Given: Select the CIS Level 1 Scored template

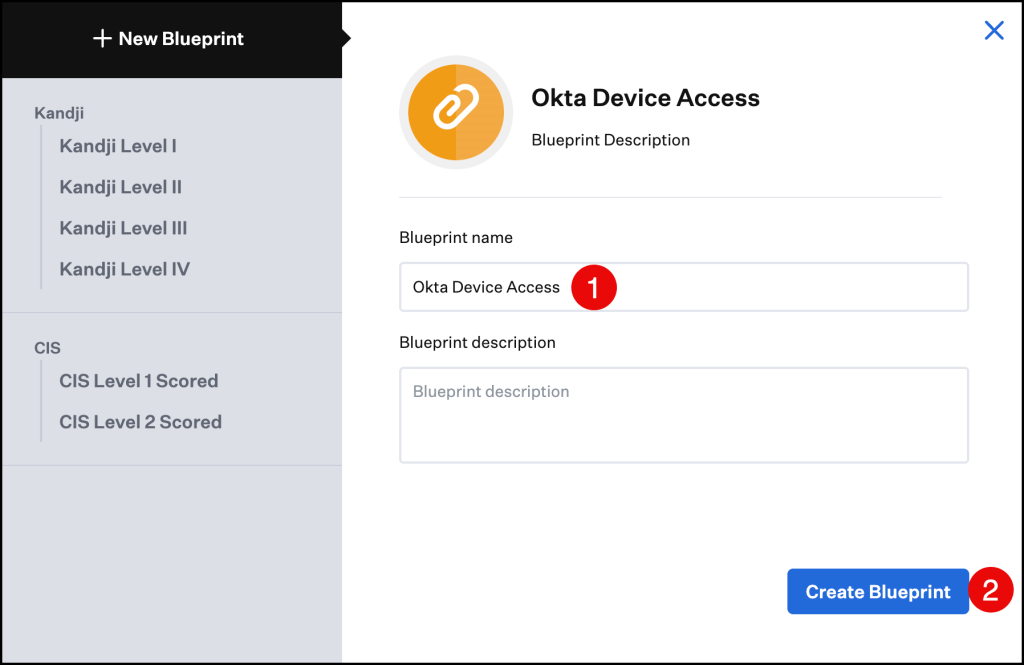Looking at the screenshot, I should point(138,381).
